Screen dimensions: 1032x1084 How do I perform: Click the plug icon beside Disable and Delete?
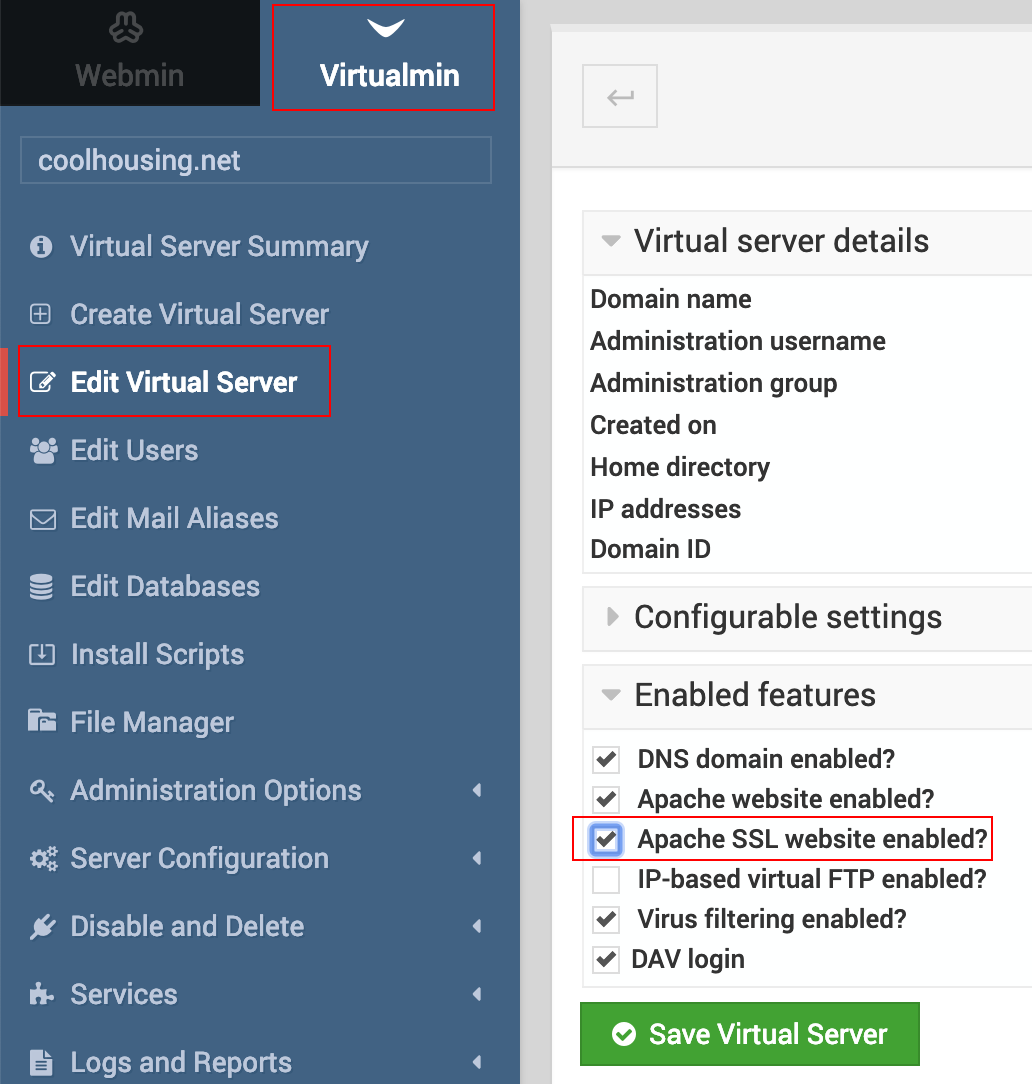(42, 927)
